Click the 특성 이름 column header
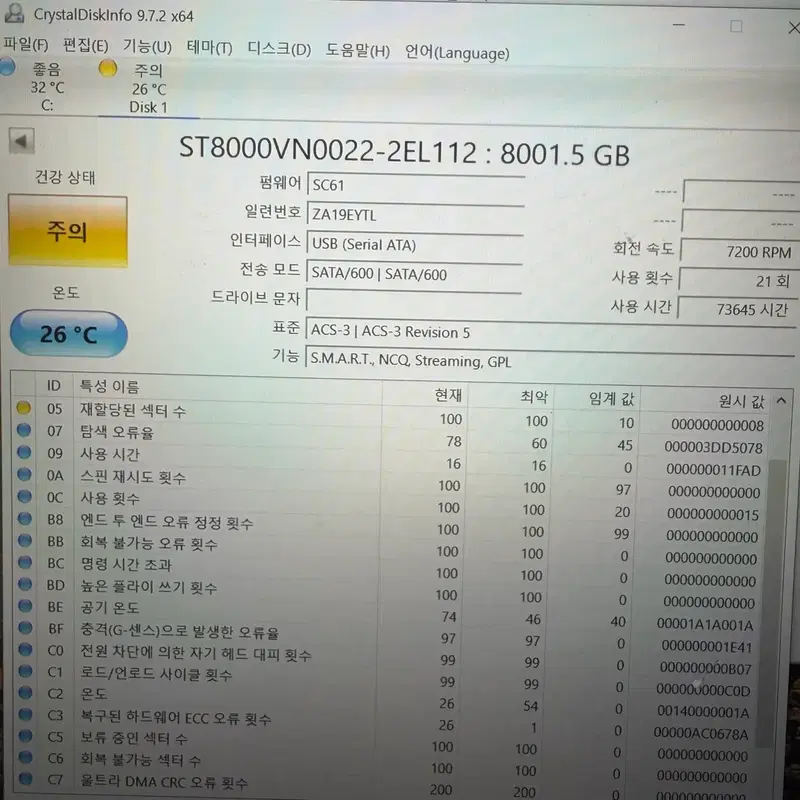The height and width of the screenshot is (800, 800). pyautogui.click(x=228, y=389)
